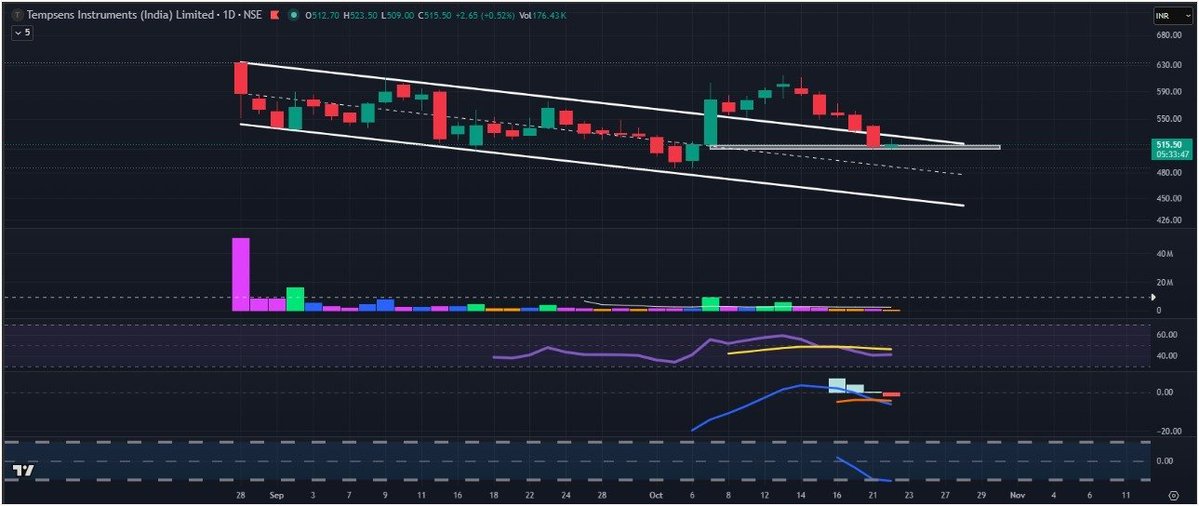1199x506 pixels.
Task: Click the orange MACD signal line
Action: tap(864, 400)
